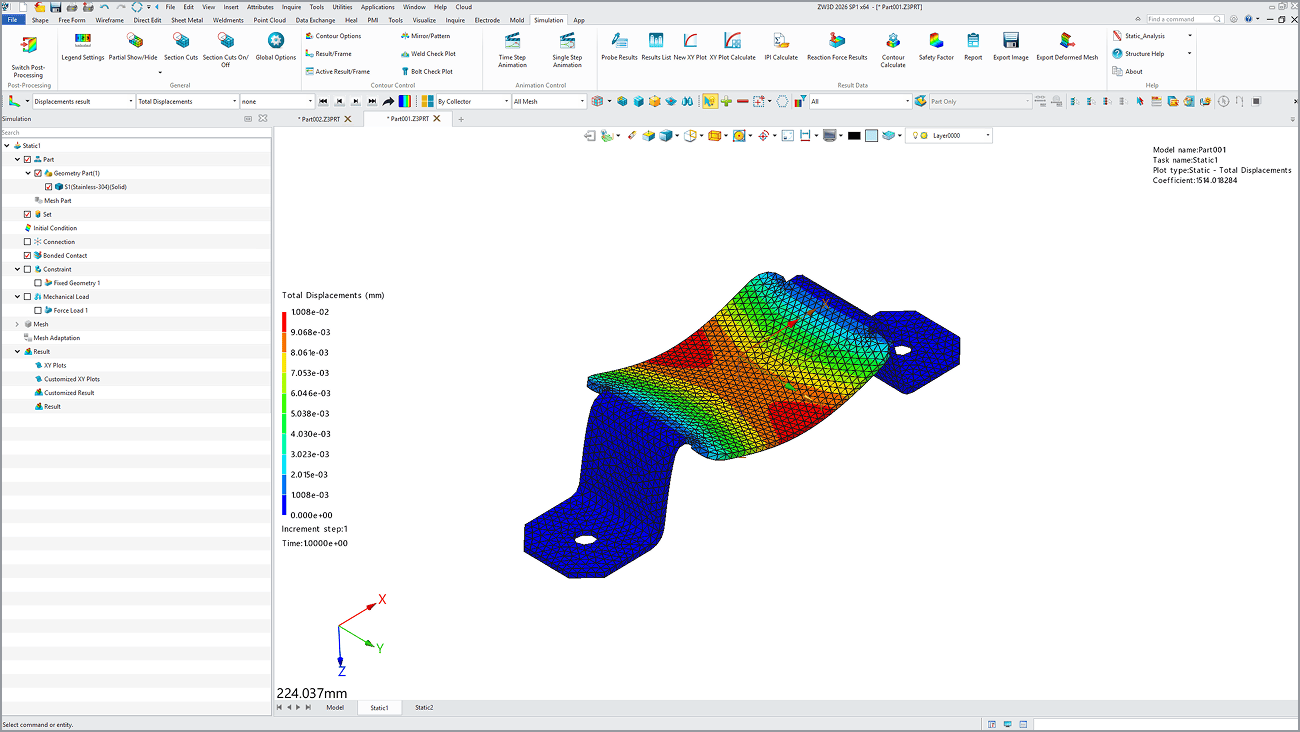This screenshot has height=732, width=1300.
Task: Uncheck the Bonded Contact checkbox
Action: 28,256
